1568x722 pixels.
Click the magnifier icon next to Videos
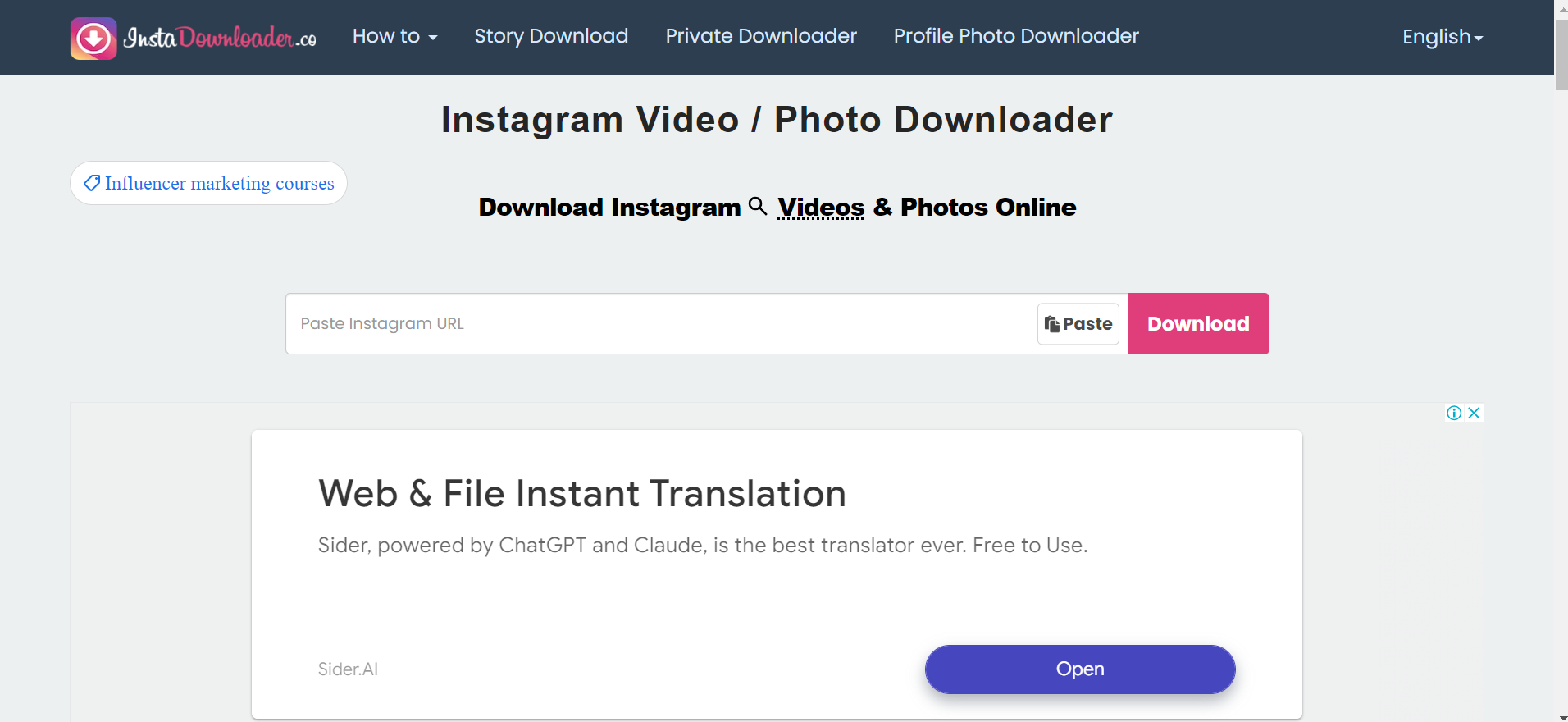759,206
